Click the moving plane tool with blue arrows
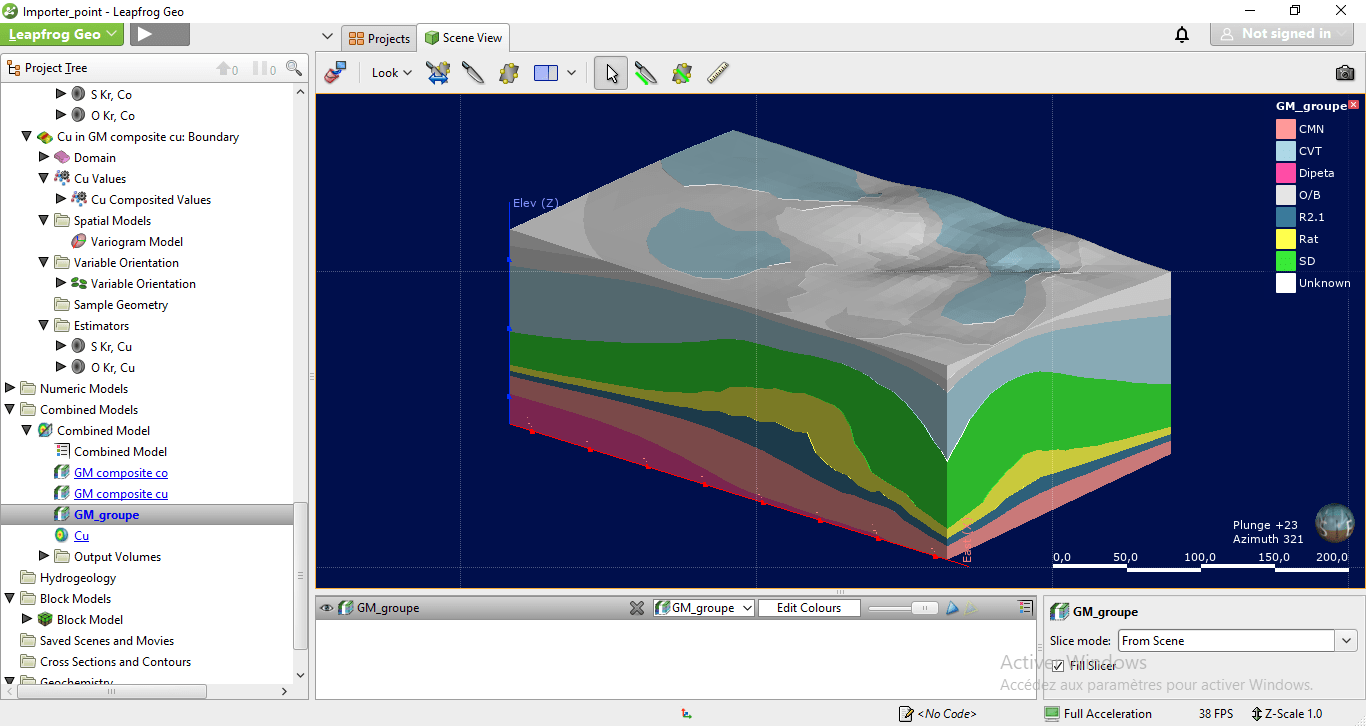Viewport: 1366px width, 726px height. click(438, 72)
